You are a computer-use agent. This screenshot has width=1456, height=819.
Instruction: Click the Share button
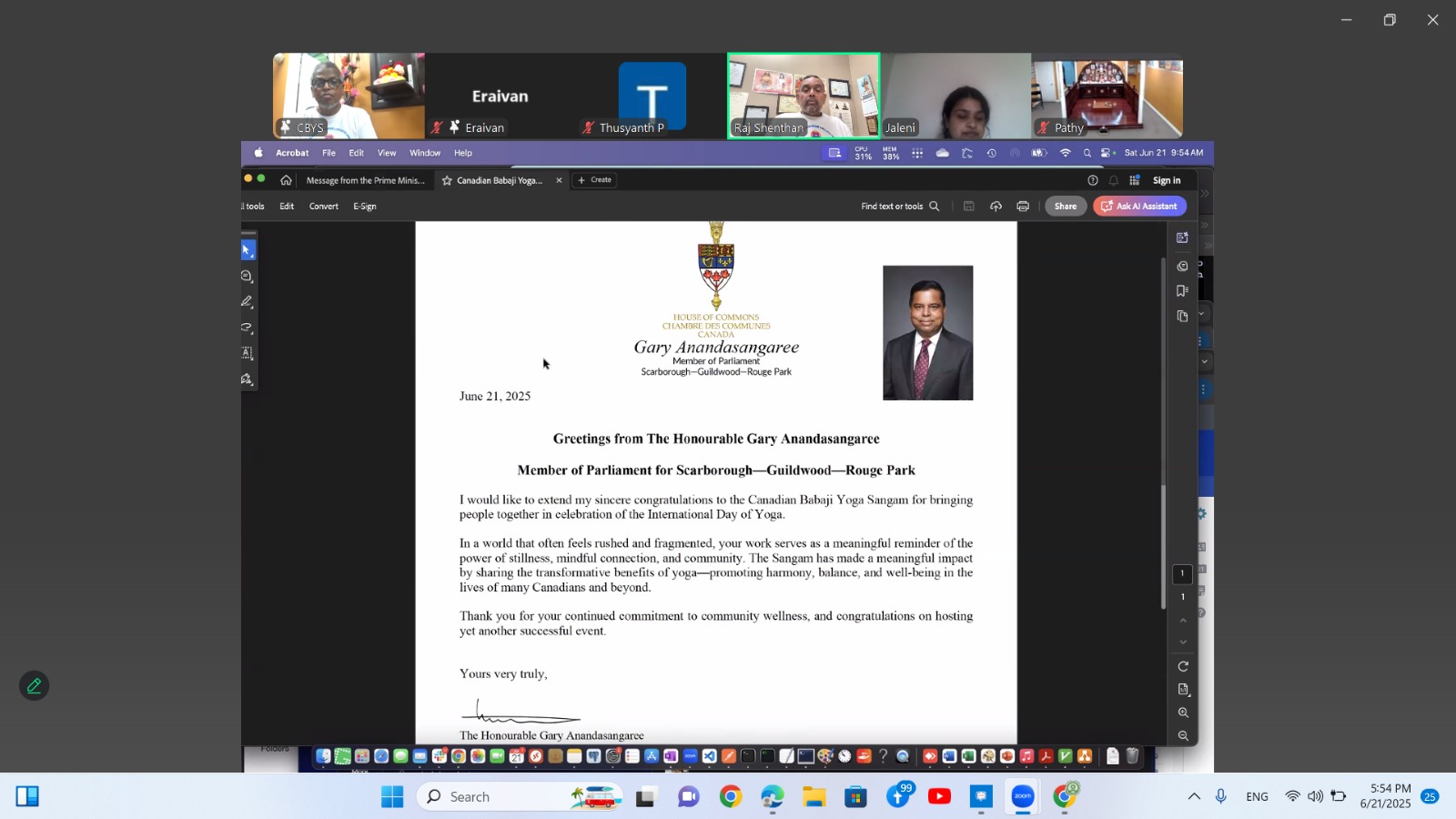pyautogui.click(x=1065, y=207)
